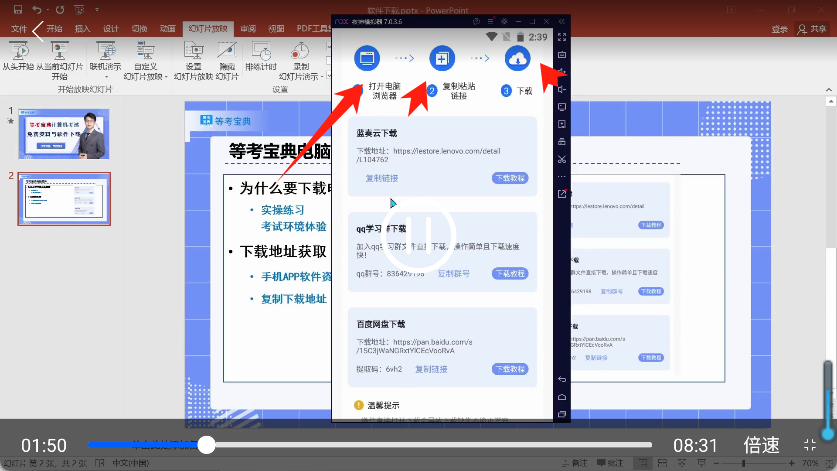Open the 文件 menu
The image size is (837, 471).
[x=18, y=29]
